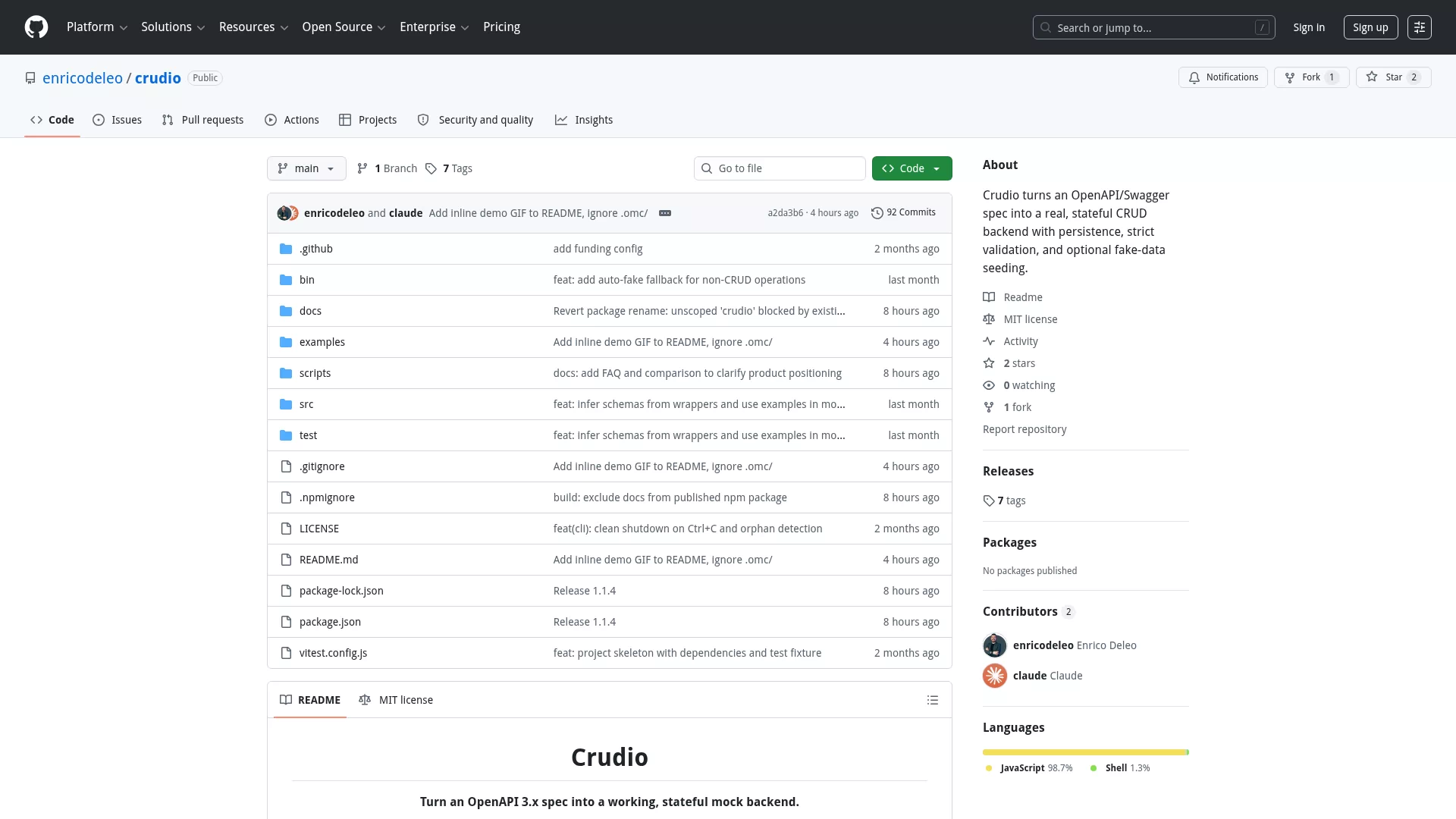1456x819 pixels.
Task: Go to the GitHub homepage logo
Action: (36, 27)
